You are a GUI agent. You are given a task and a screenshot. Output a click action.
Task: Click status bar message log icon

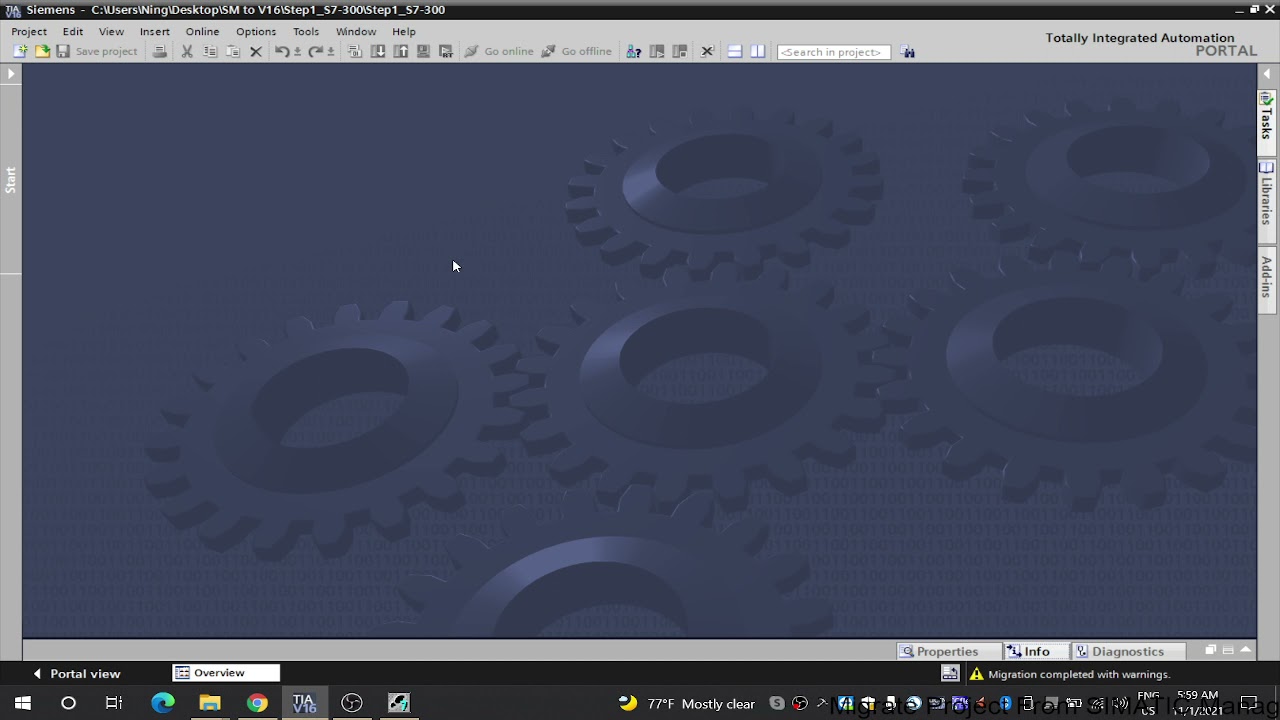pos(950,674)
